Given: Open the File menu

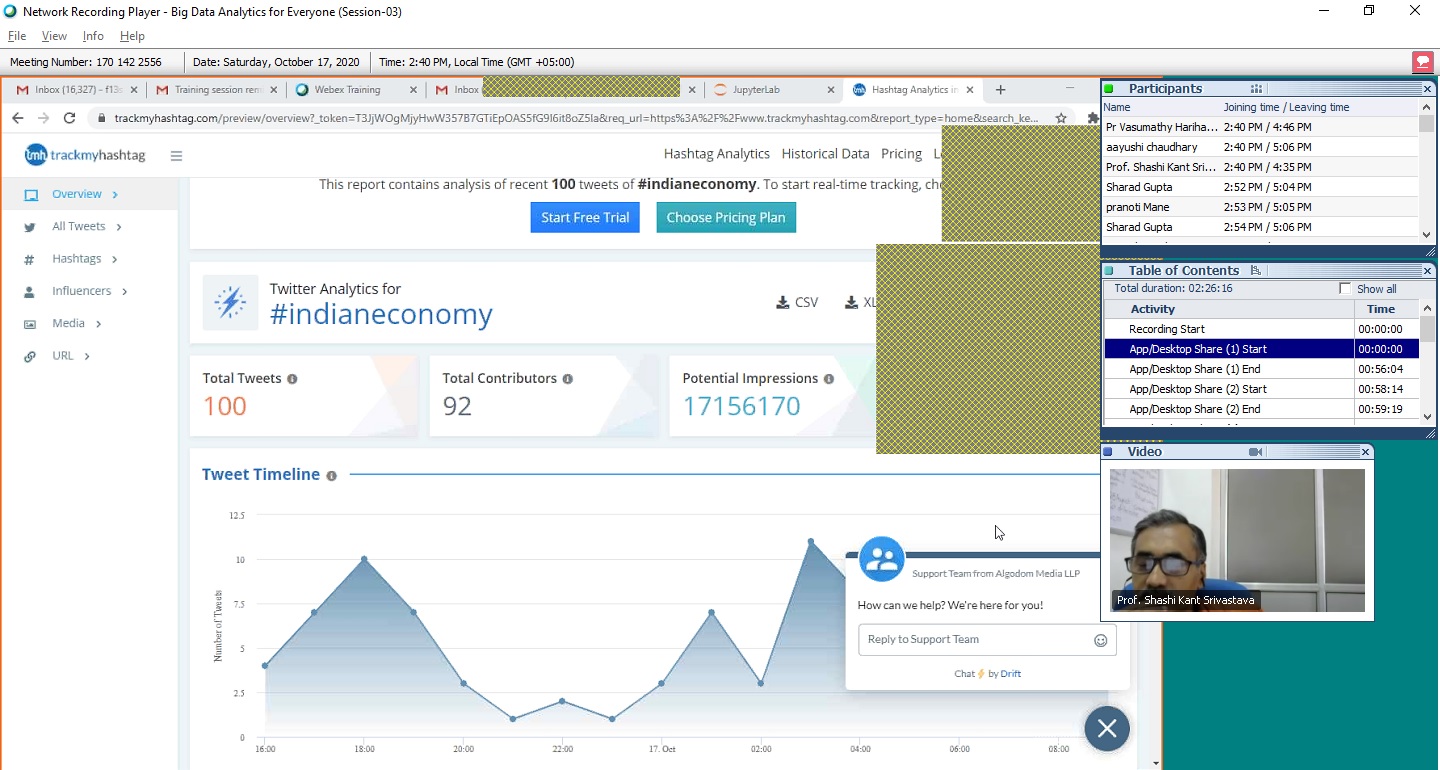Looking at the screenshot, I should point(16,36).
